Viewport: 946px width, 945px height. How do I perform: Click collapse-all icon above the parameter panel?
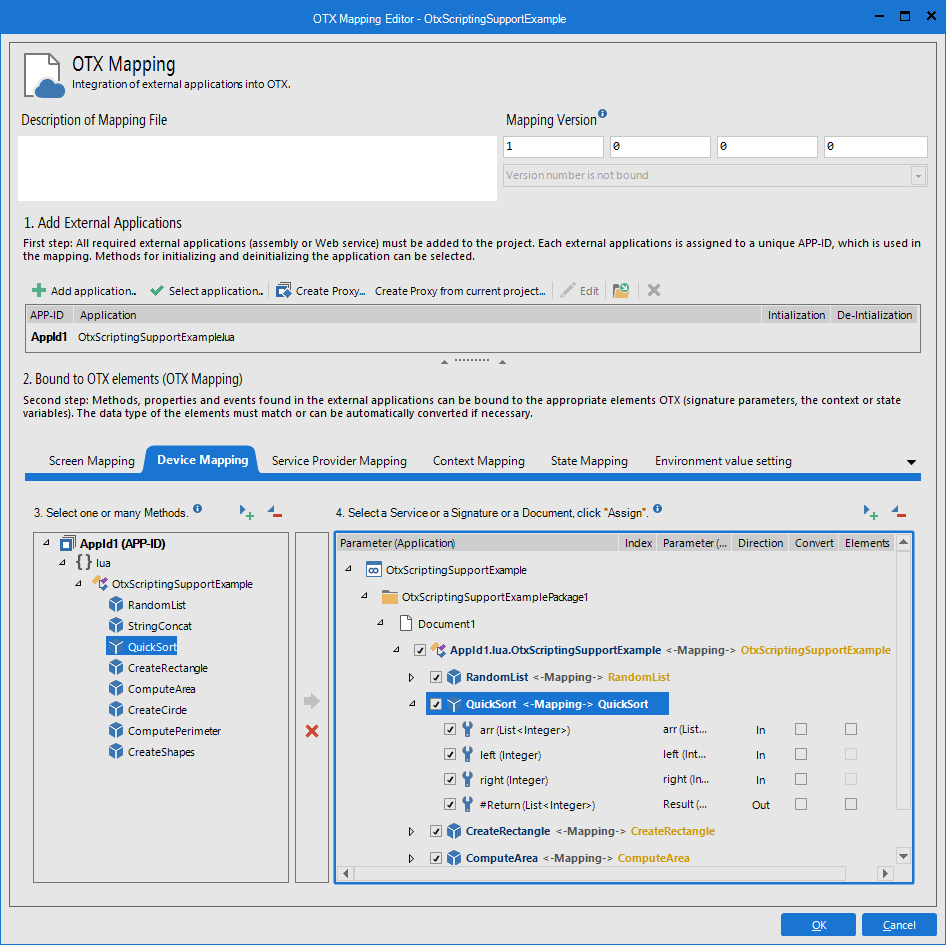pos(899,512)
